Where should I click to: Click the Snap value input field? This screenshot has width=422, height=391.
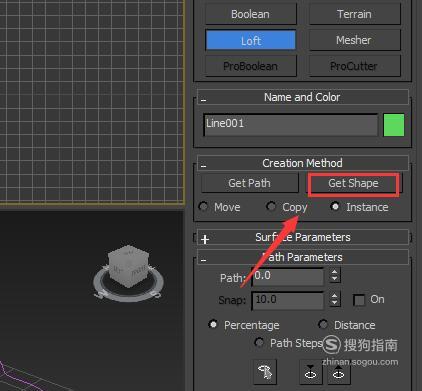[x=288, y=300]
